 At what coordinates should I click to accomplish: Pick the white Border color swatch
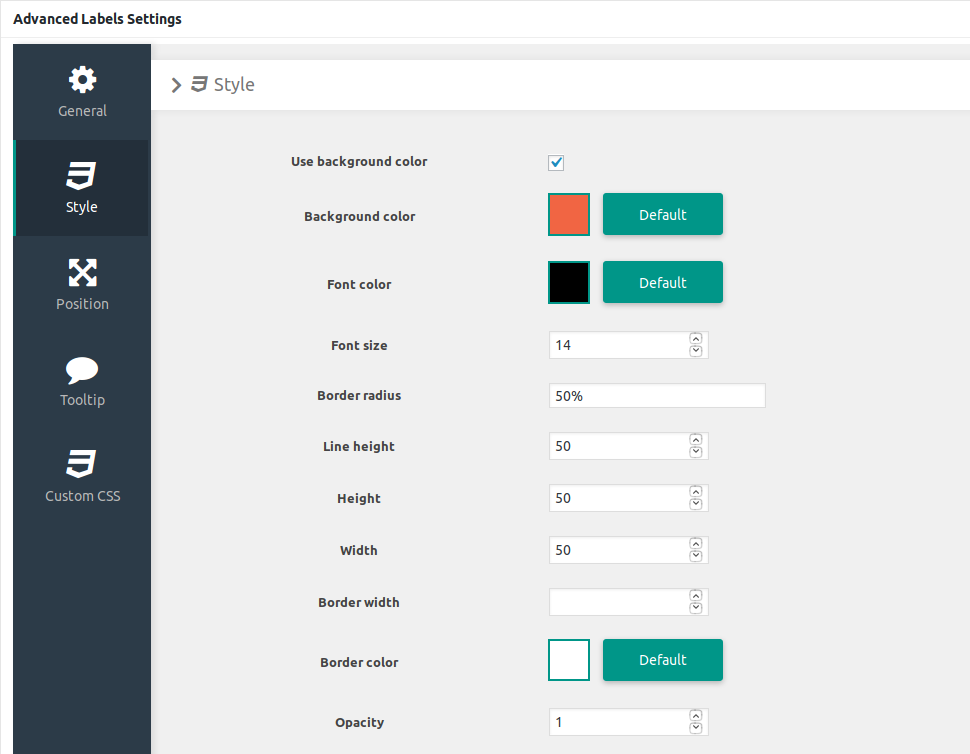tap(569, 660)
